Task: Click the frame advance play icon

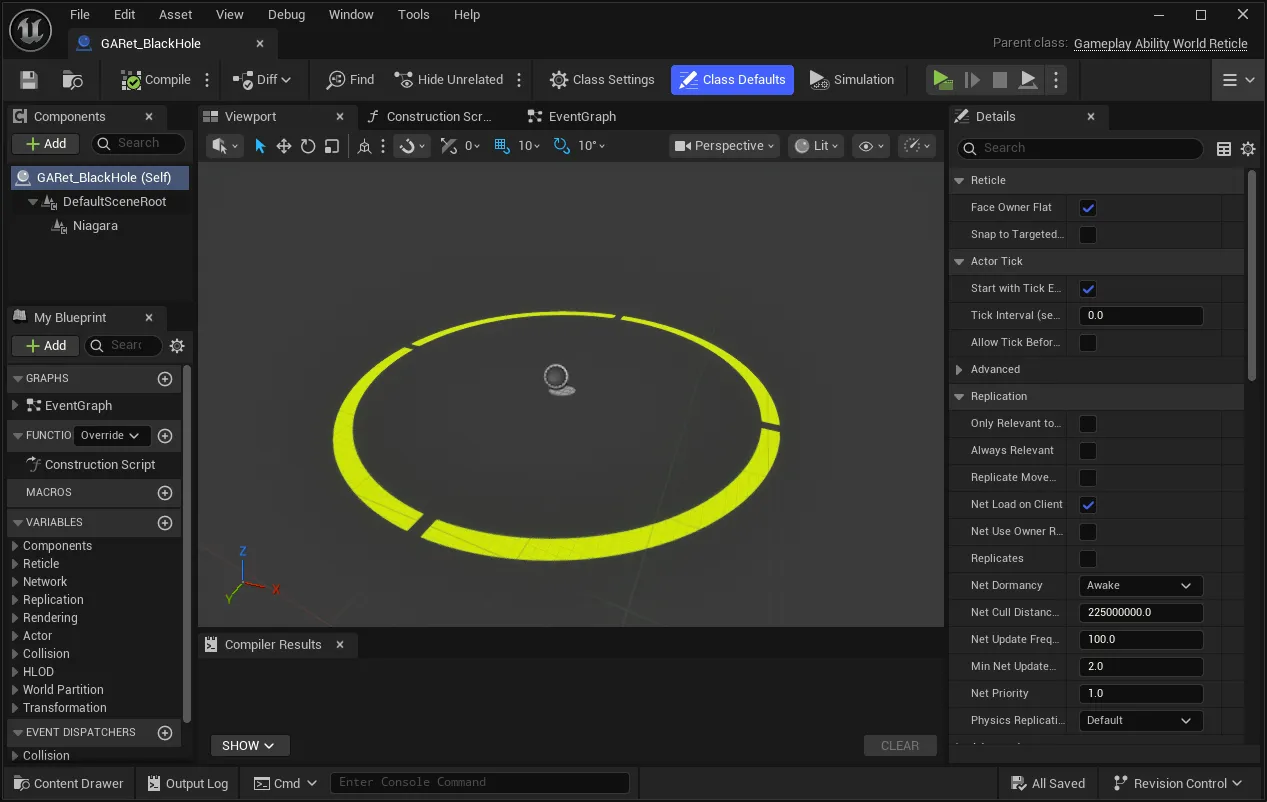Action: (x=971, y=80)
